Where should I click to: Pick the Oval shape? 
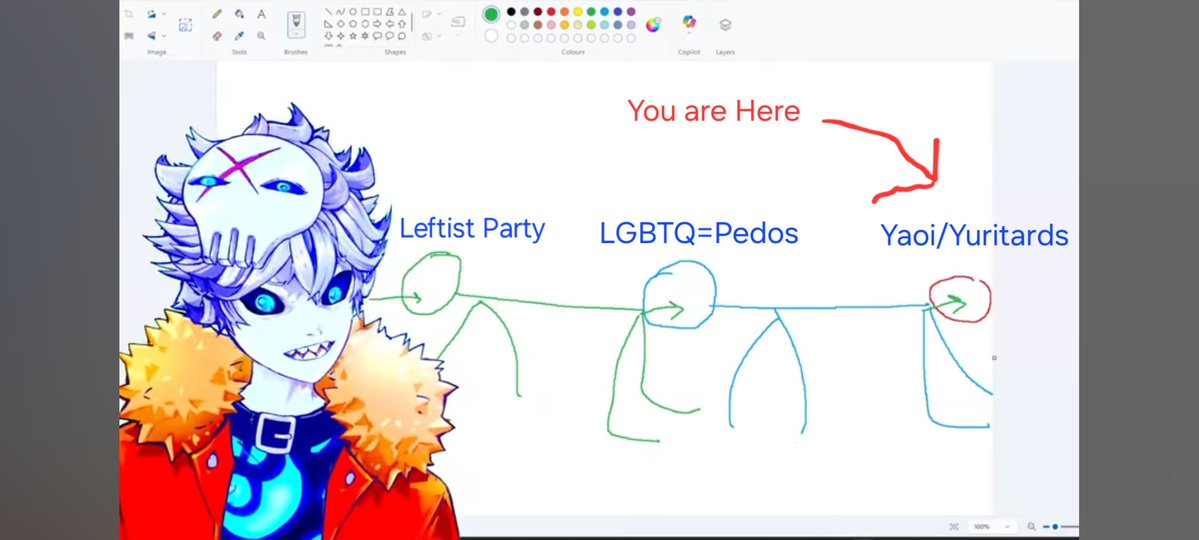[353, 11]
